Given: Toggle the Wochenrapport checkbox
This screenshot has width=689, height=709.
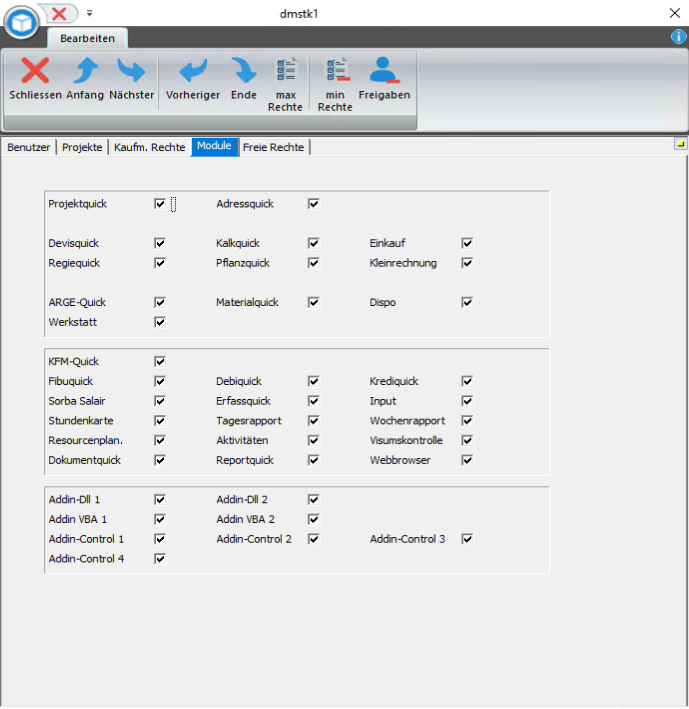Looking at the screenshot, I should [x=467, y=421].
